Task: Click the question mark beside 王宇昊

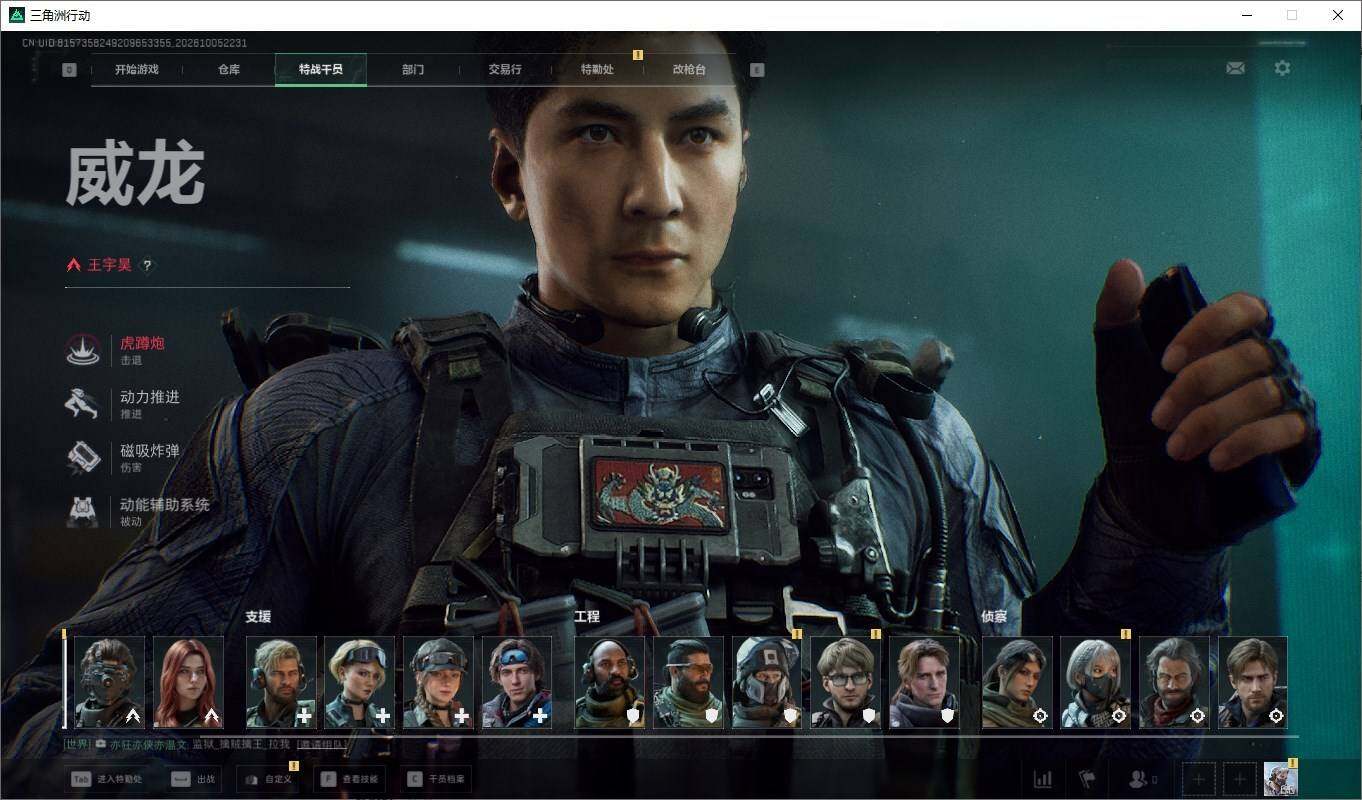Action: [x=147, y=265]
